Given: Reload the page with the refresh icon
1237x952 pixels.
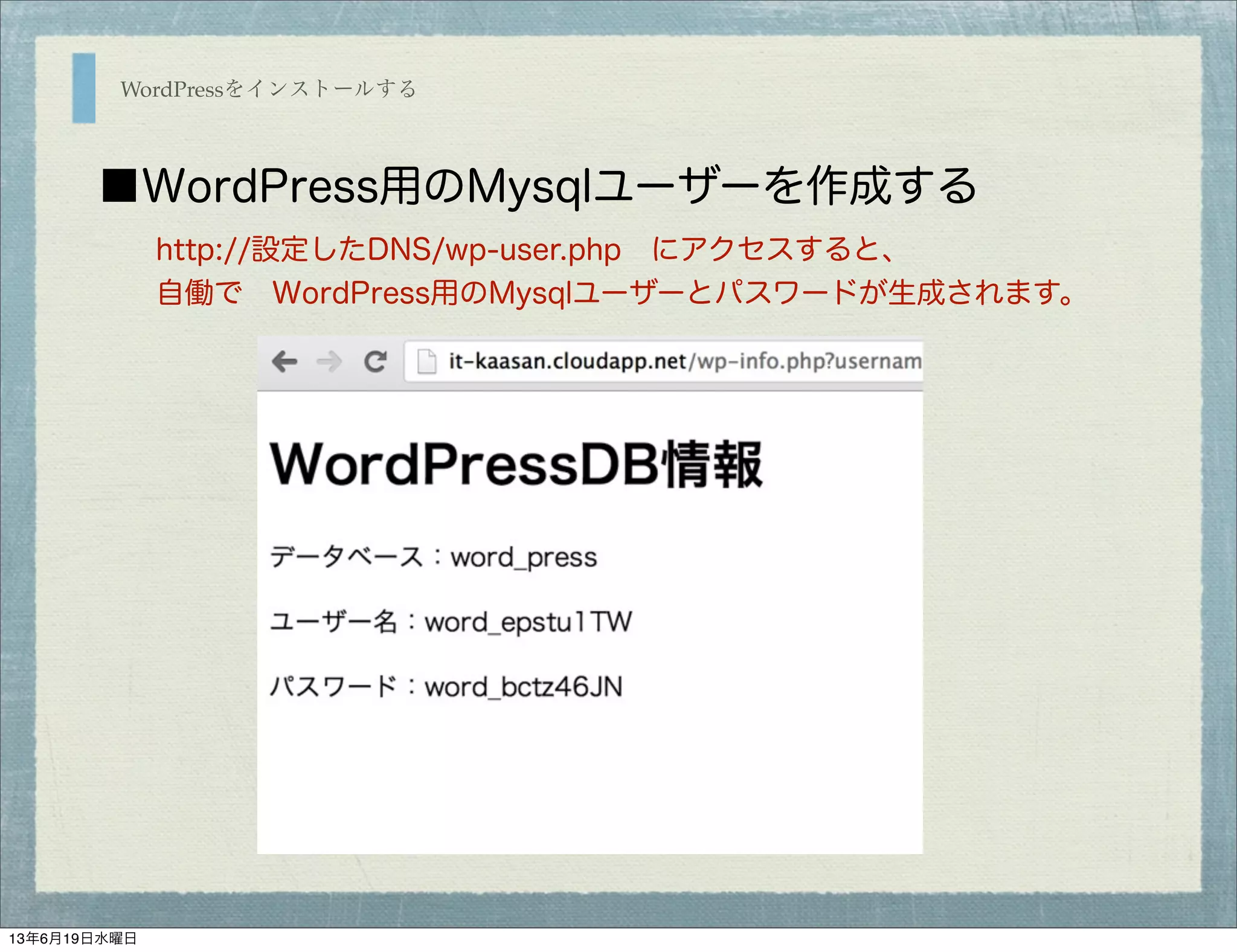Looking at the screenshot, I should (375, 362).
